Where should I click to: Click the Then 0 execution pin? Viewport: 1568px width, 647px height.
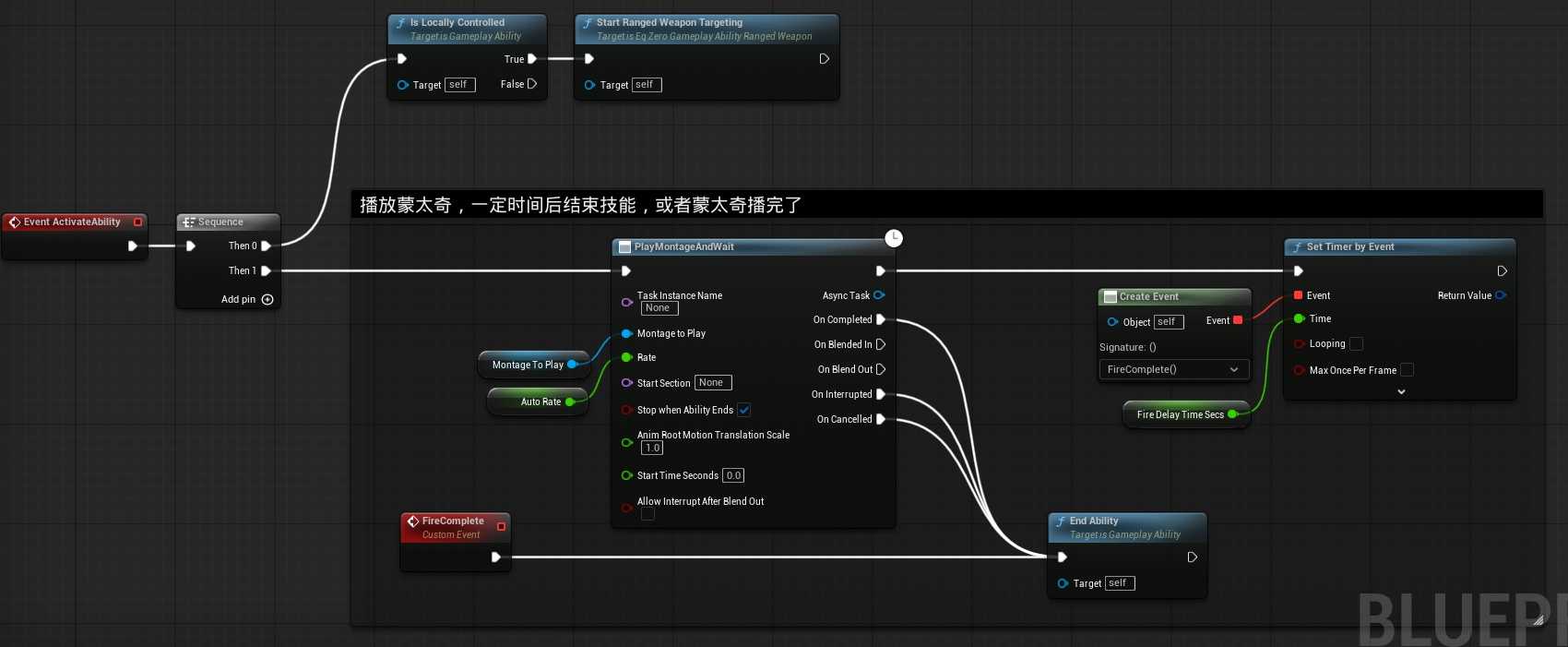[266, 246]
